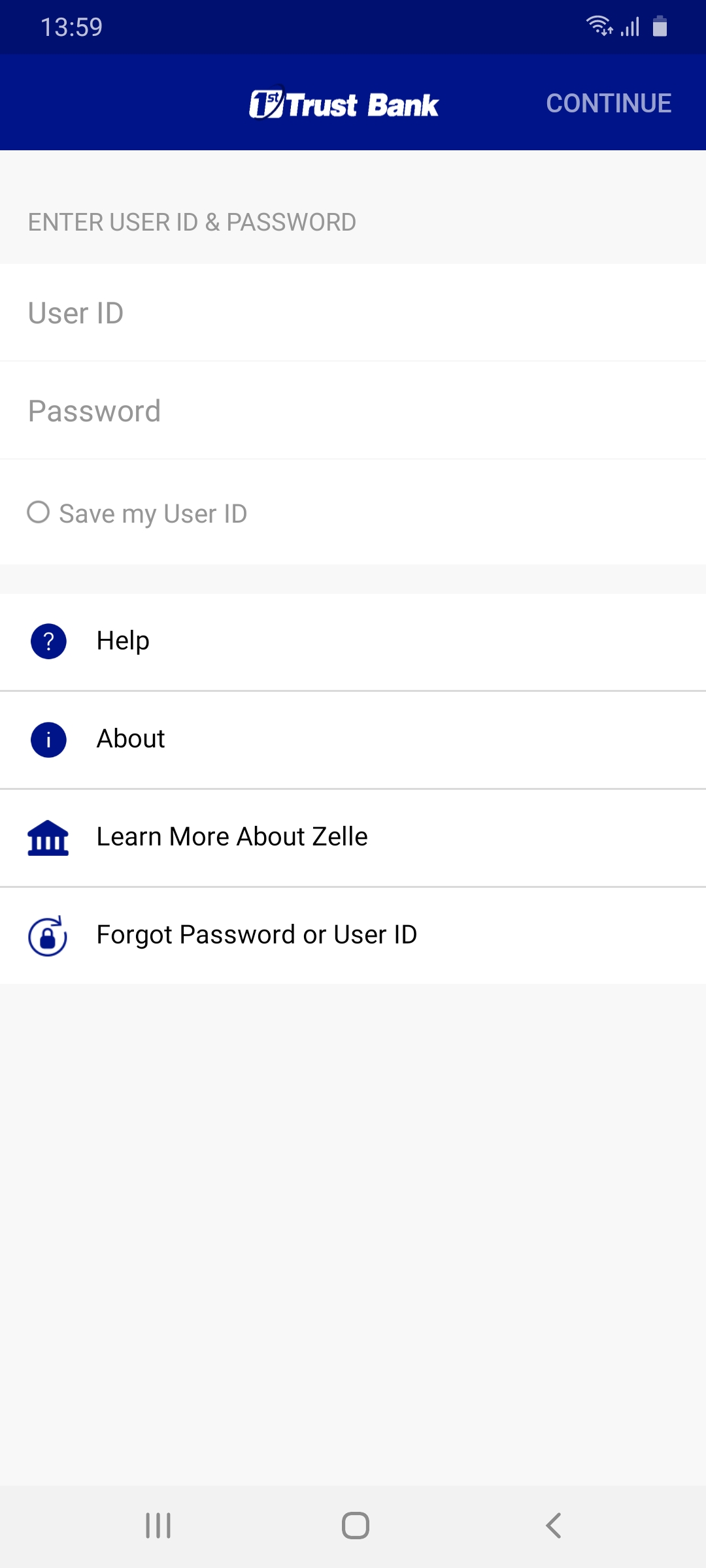
Task: Focus the Password input field
Action: point(353,410)
